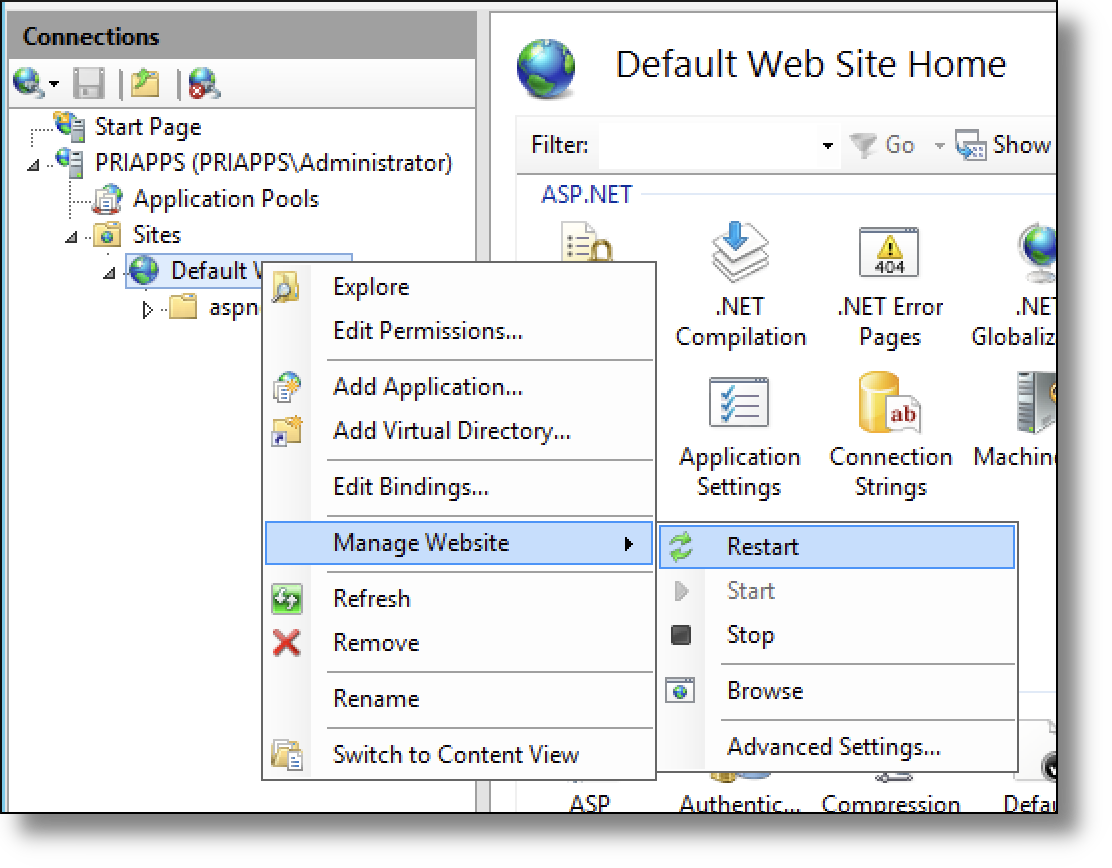
Task: Choose Rename from the context menu
Action: point(458,699)
